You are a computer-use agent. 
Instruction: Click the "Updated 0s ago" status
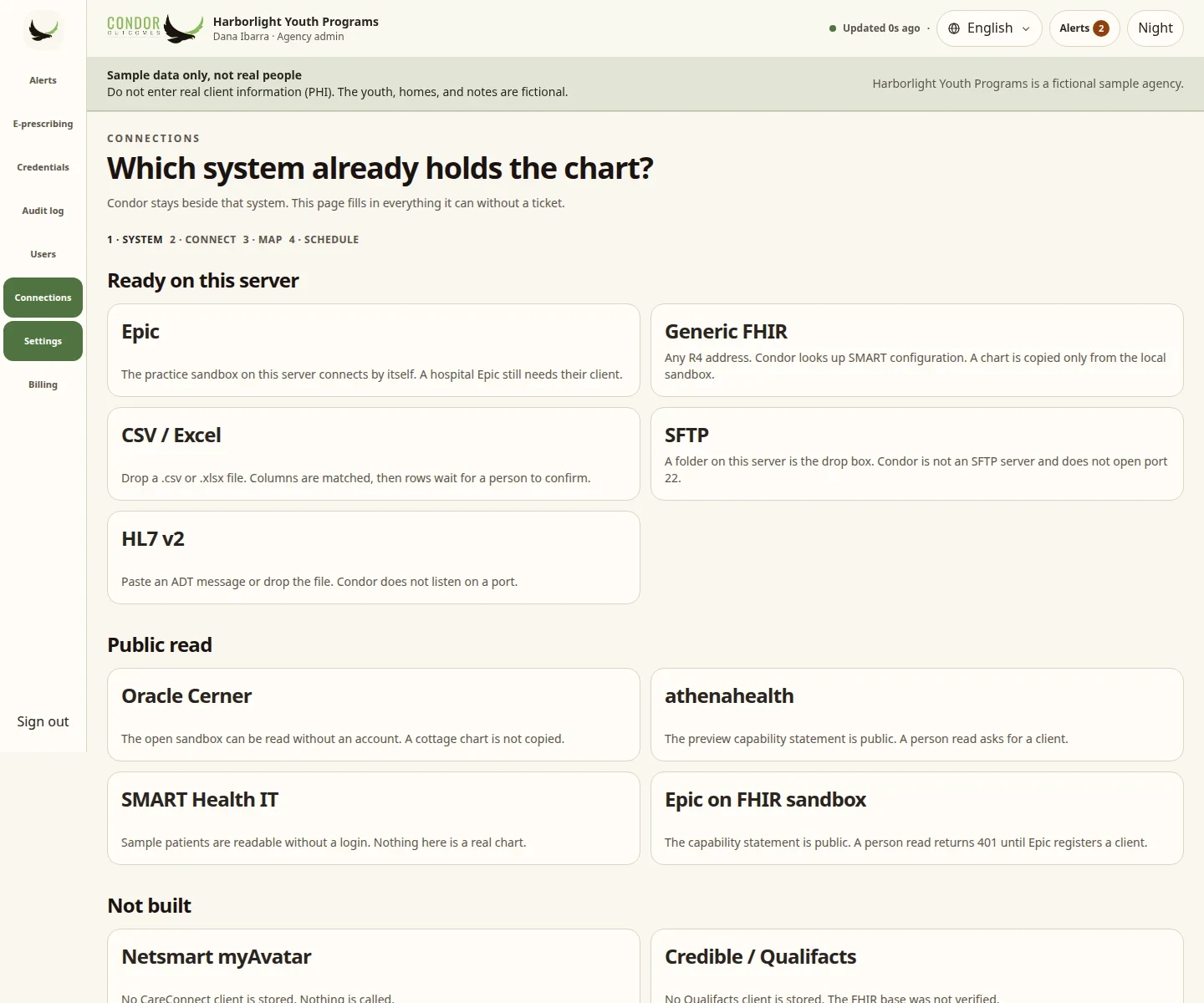click(881, 28)
